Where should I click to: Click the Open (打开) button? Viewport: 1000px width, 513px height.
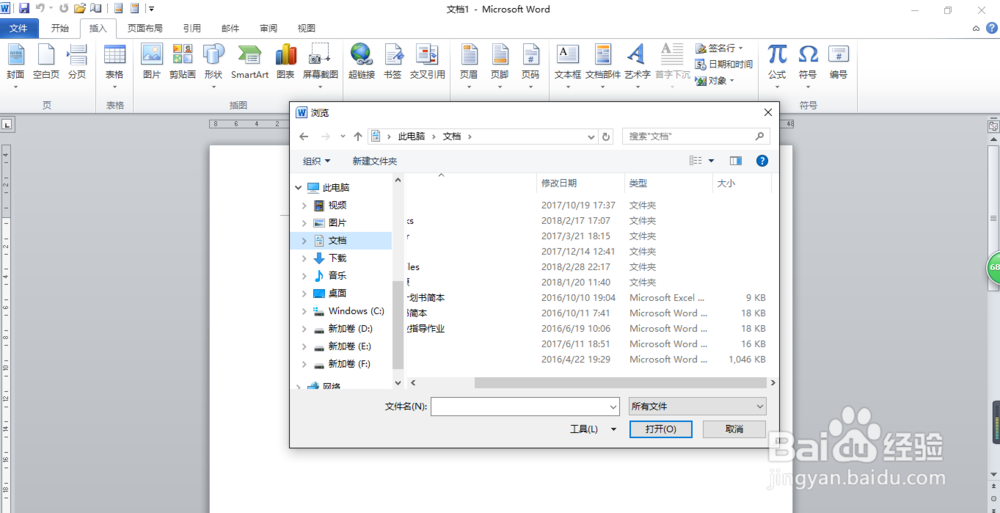pyautogui.click(x=661, y=429)
